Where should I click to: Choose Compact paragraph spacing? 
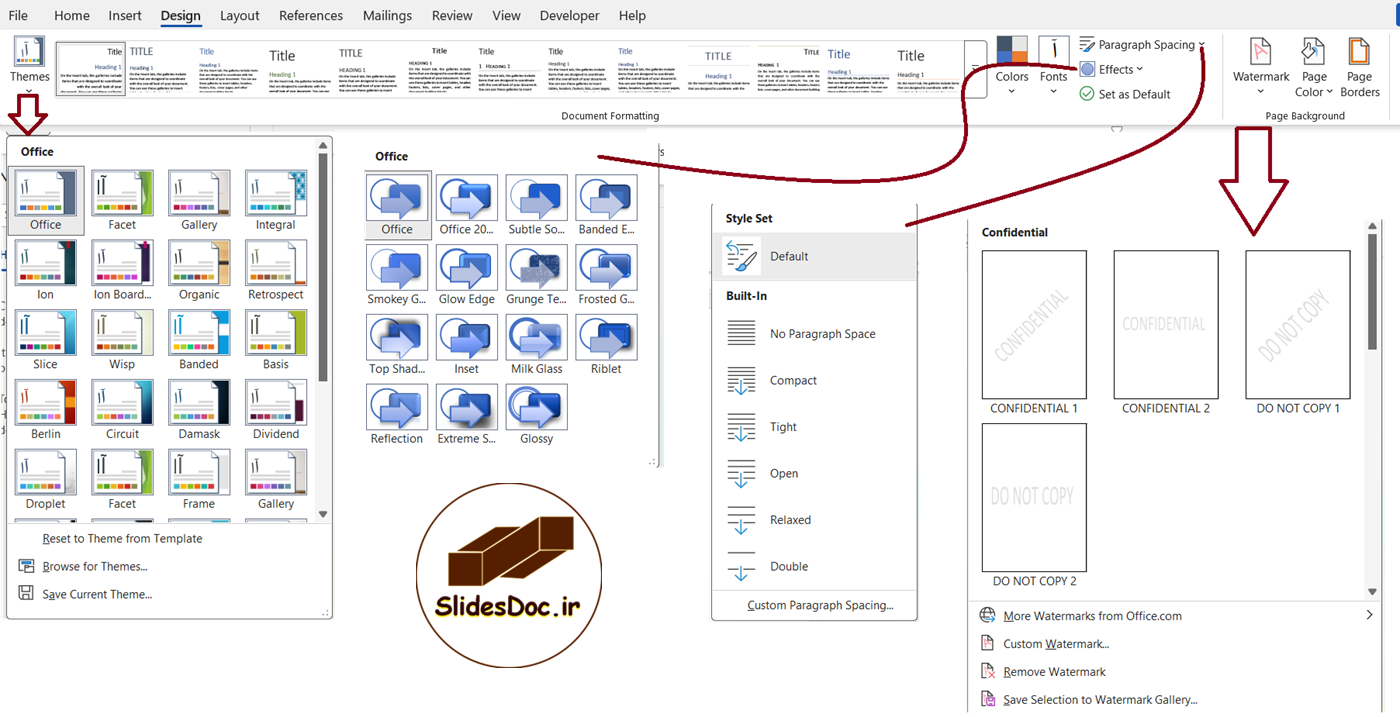click(815, 380)
